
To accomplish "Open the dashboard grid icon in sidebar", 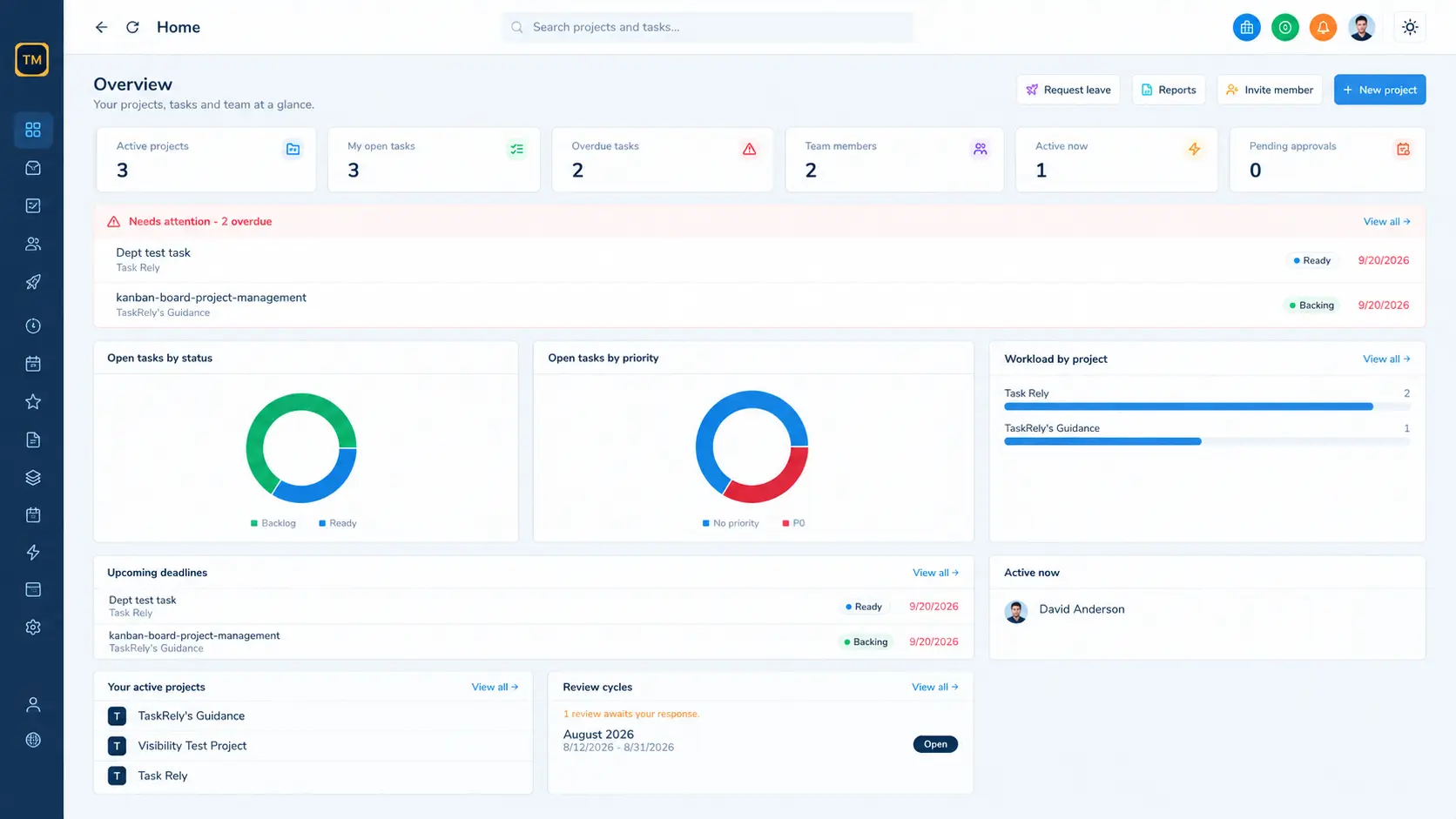I will click(x=33, y=130).
